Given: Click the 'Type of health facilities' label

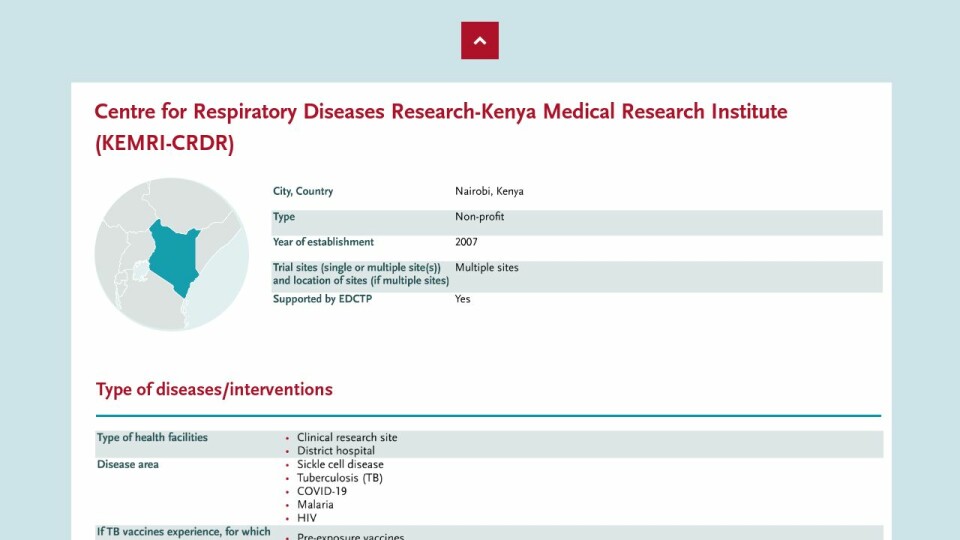Looking at the screenshot, I should click(152, 438).
